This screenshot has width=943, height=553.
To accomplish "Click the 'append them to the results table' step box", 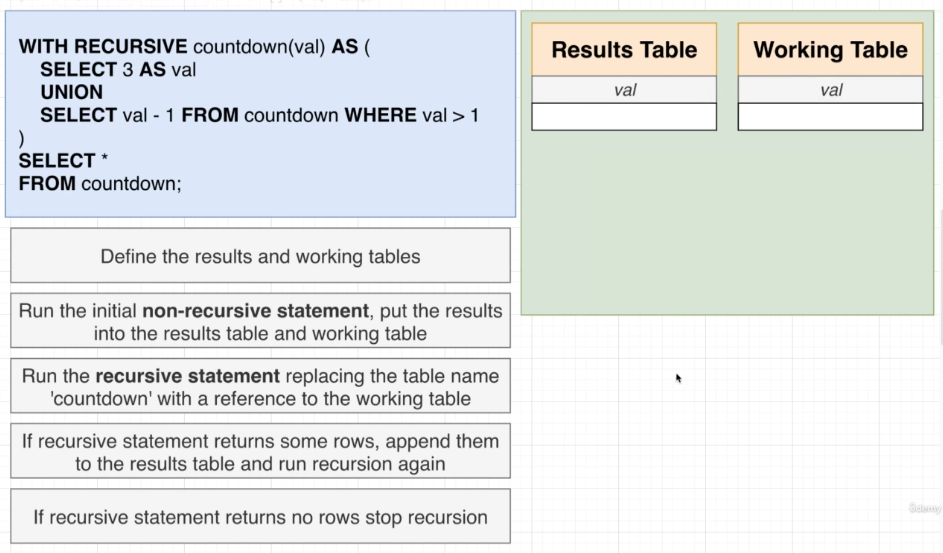I will click(x=260, y=452).
